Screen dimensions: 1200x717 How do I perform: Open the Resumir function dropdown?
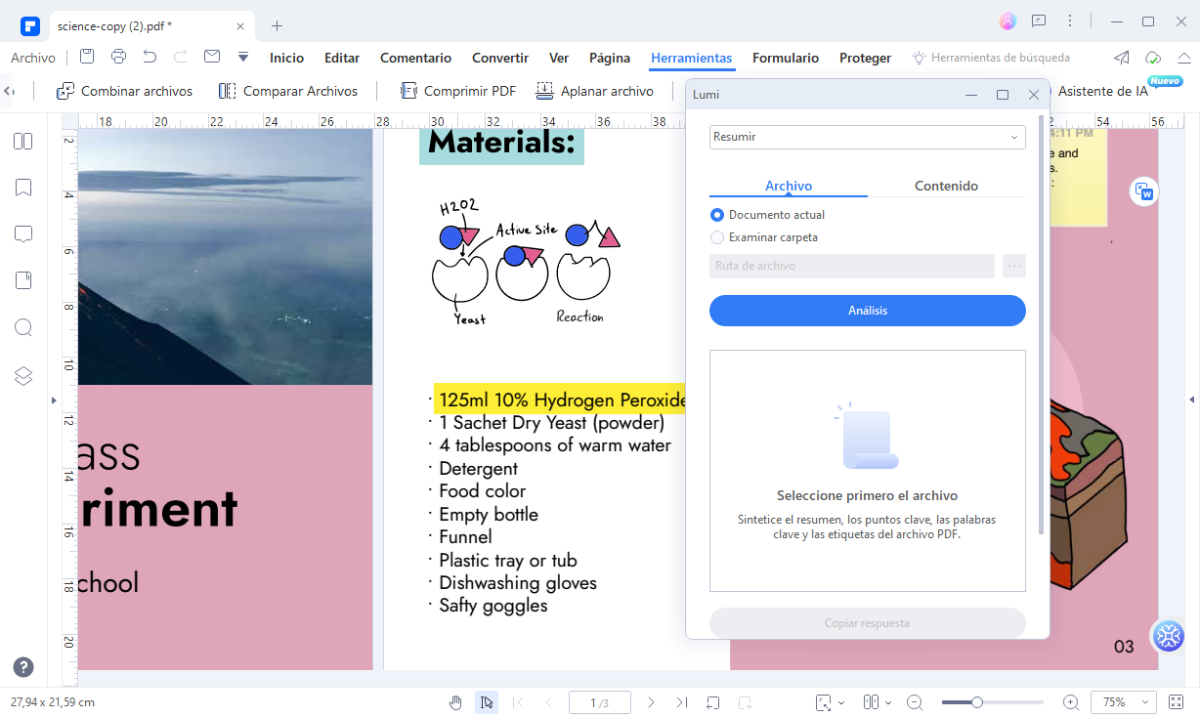click(x=866, y=137)
